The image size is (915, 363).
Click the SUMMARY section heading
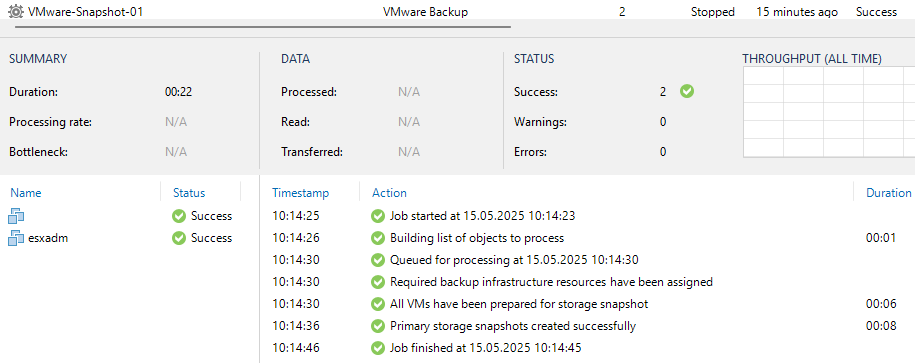[38, 58]
